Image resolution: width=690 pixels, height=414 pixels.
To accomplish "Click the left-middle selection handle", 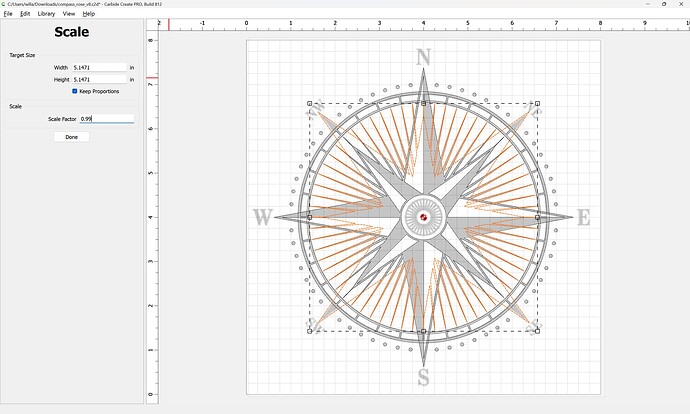I will pyautogui.click(x=310, y=217).
